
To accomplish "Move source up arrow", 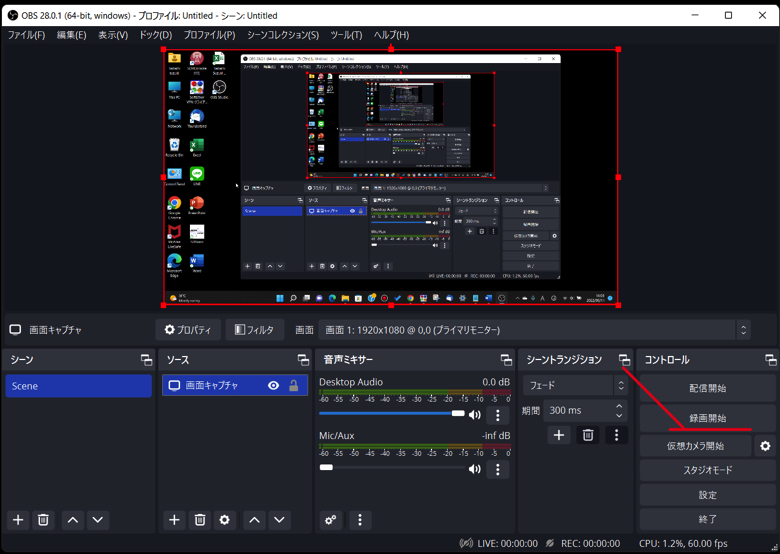I will pos(254,520).
